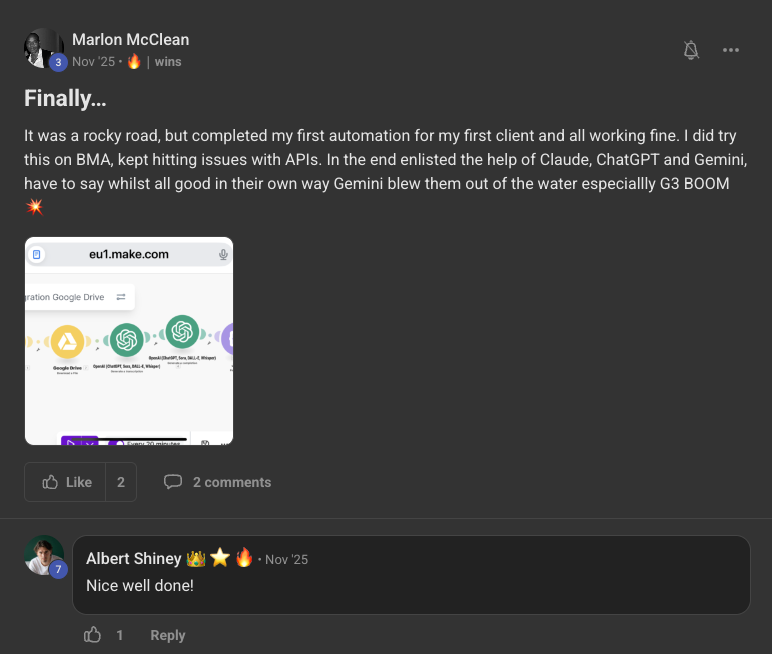Viewport: 772px width, 654px height.
Task: Click the Finally… post title
Action: pos(65,99)
